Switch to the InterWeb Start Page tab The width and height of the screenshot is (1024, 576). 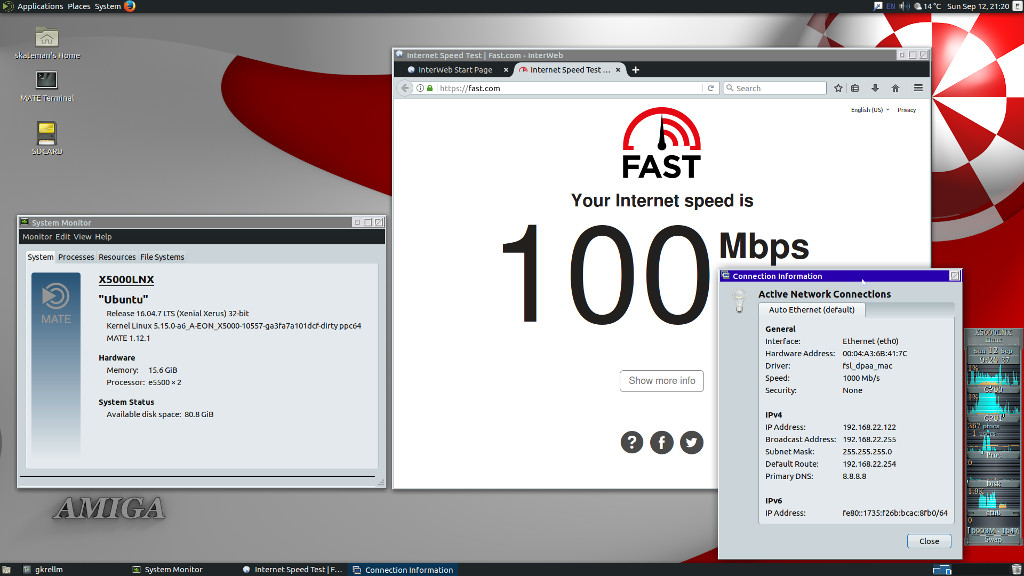[455, 70]
